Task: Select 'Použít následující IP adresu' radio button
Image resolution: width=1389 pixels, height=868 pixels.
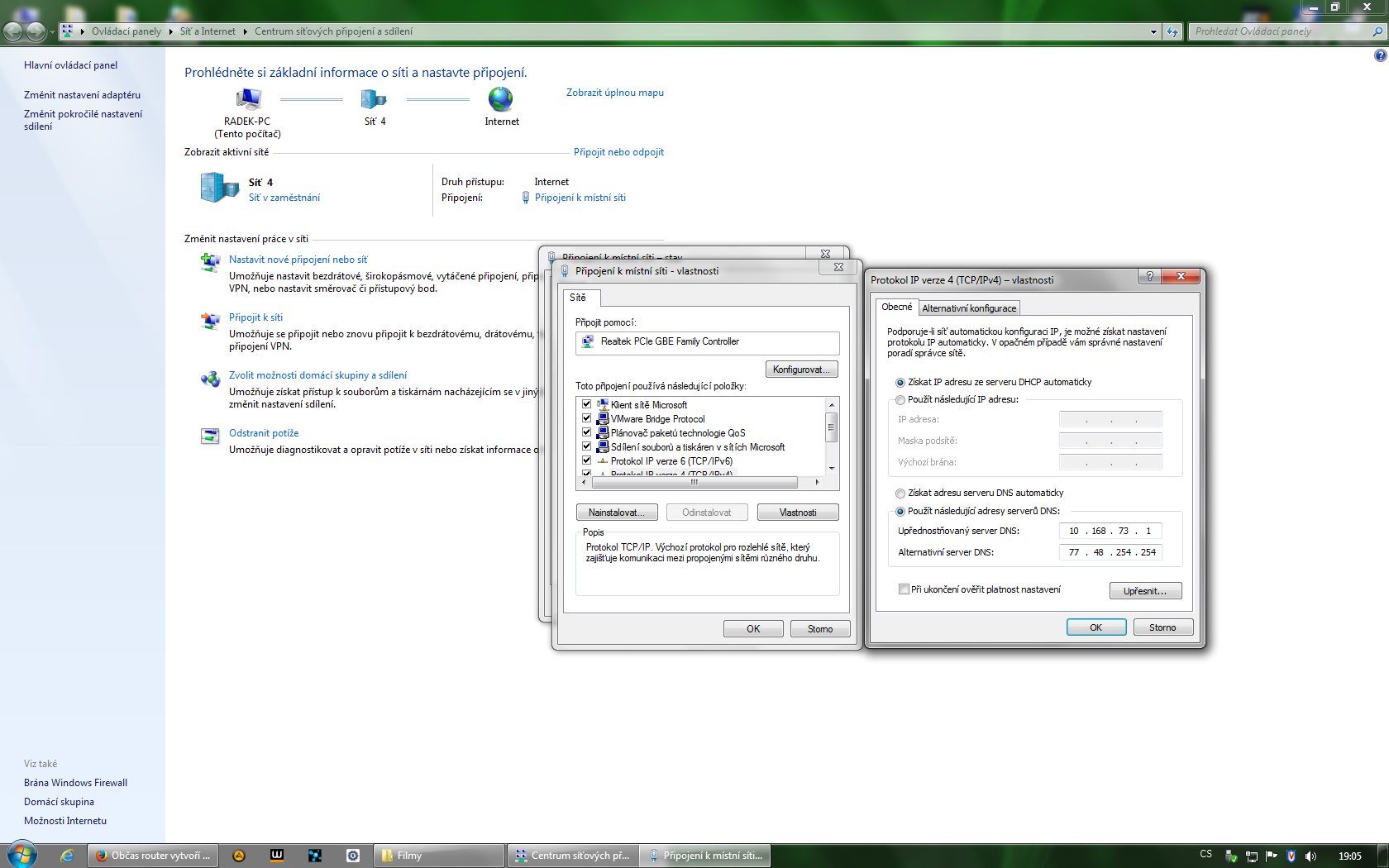Action: click(900, 400)
